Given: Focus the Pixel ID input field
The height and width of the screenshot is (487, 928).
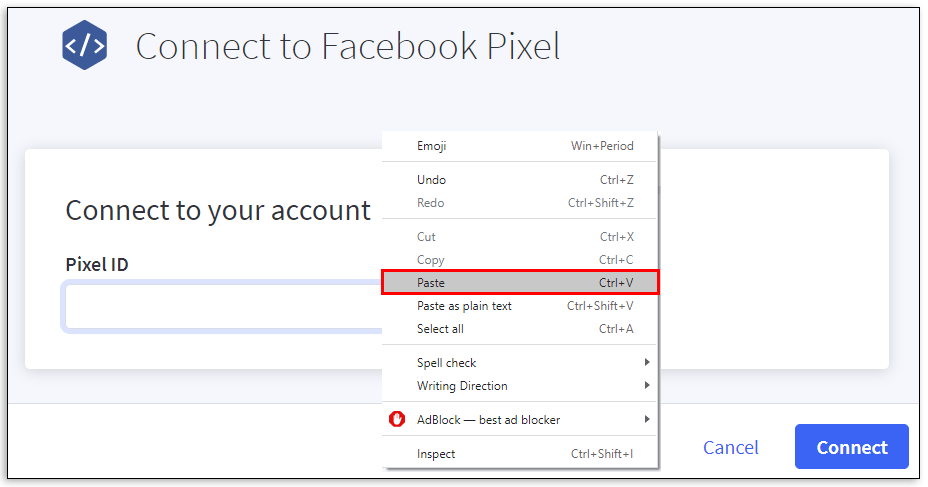Looking at the screenshot, I should (x=222, y=306).
